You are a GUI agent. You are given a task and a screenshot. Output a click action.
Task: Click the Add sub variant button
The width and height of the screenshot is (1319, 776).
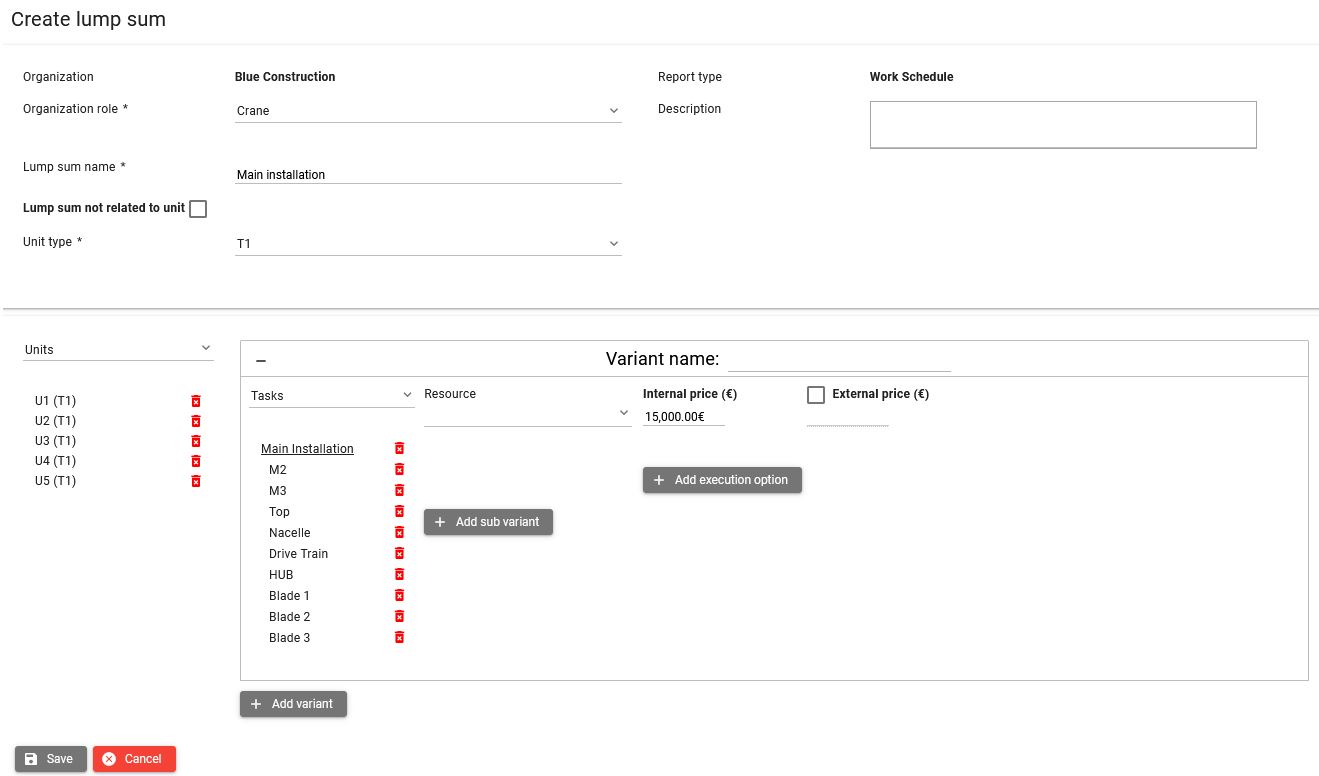488,522
